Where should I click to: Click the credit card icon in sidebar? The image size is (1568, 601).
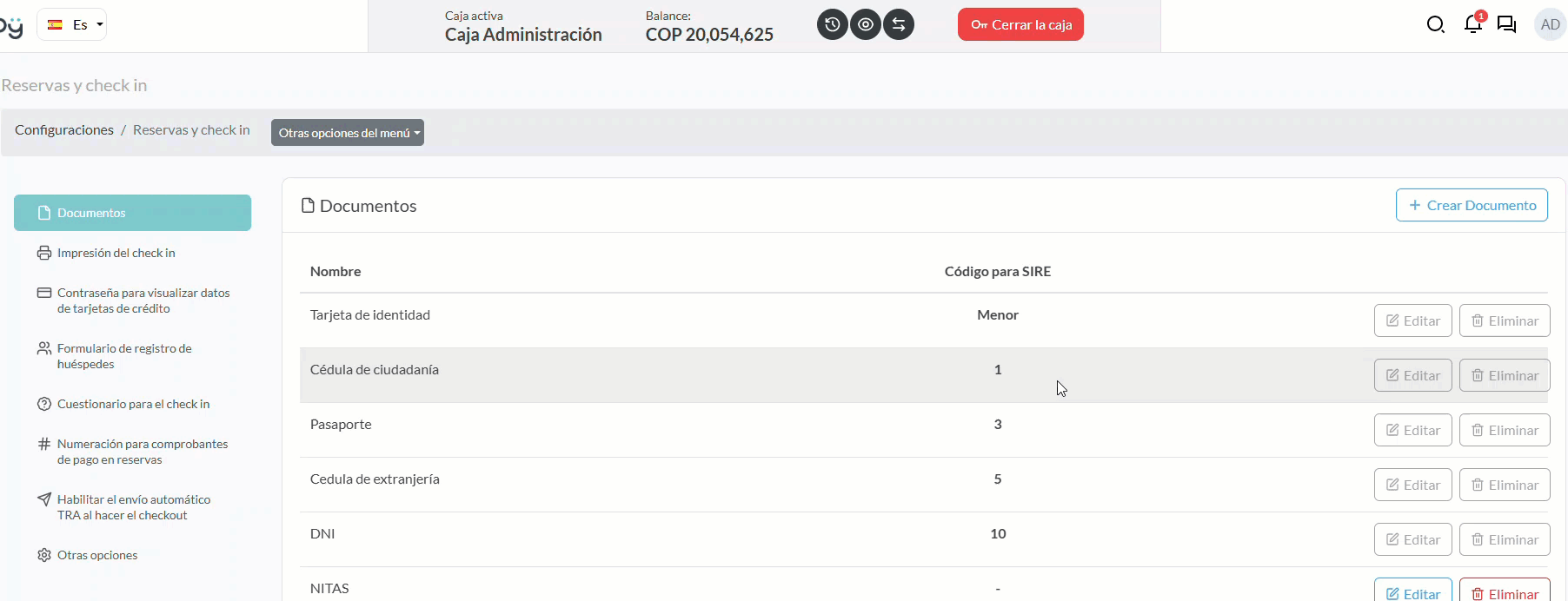pos(44,293)
